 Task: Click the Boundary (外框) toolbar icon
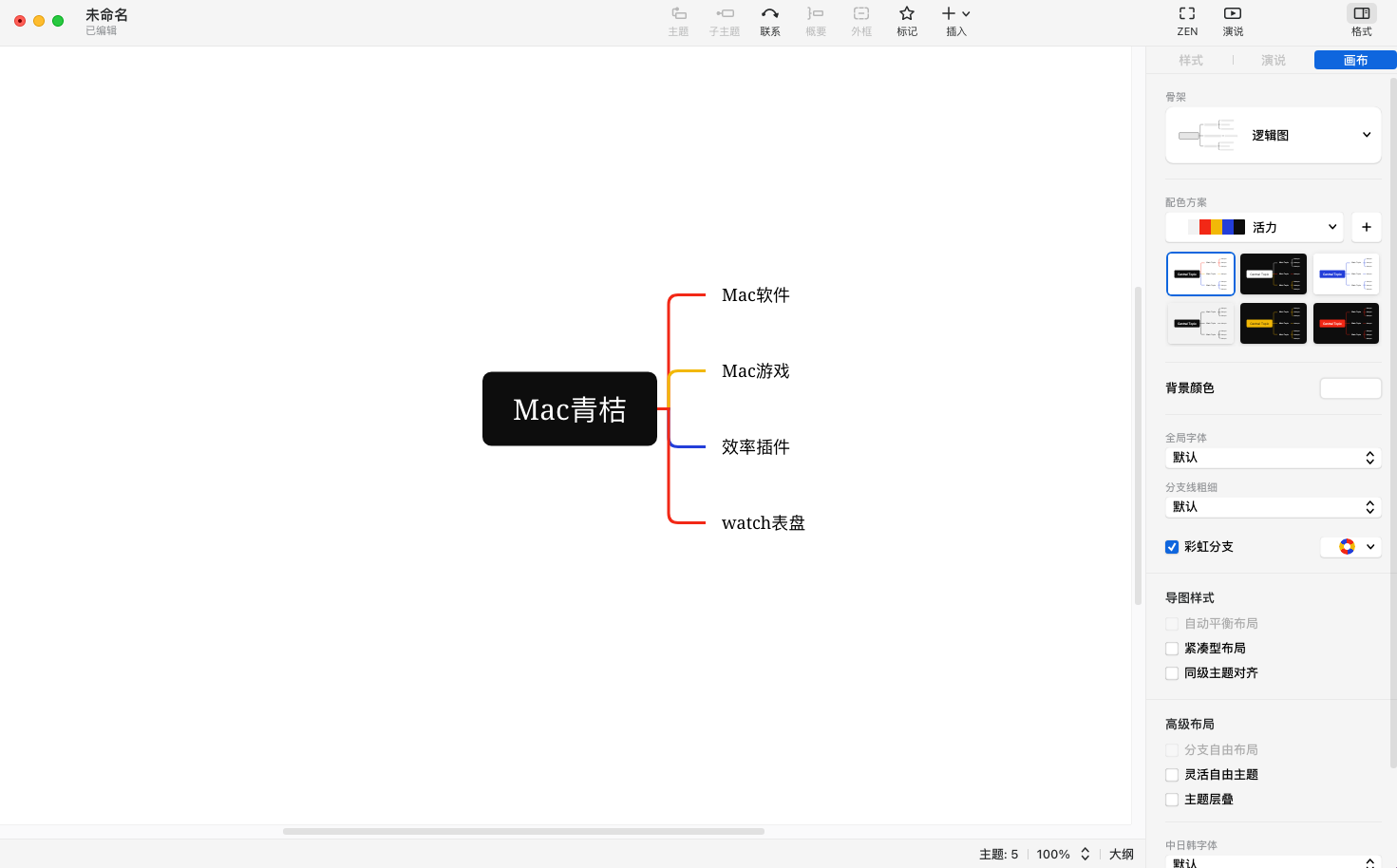[861, 14]
